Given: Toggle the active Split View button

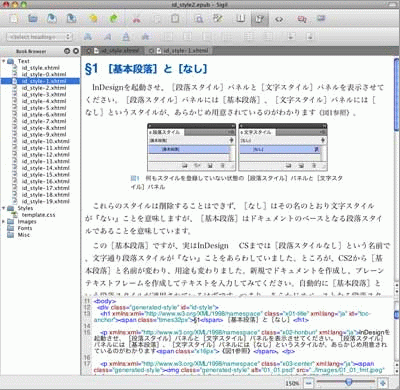Looking at the screenshot, I should (260, 19).
